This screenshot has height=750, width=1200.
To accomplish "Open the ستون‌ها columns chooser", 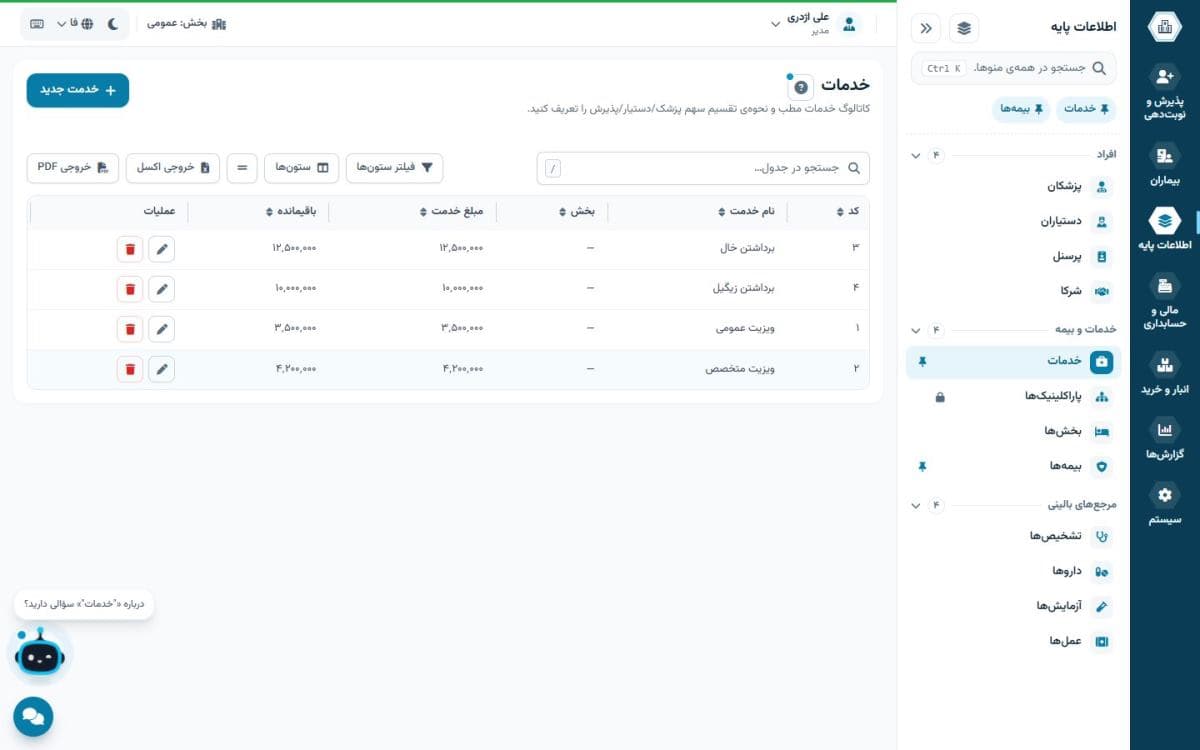I will tap(302, 168).
